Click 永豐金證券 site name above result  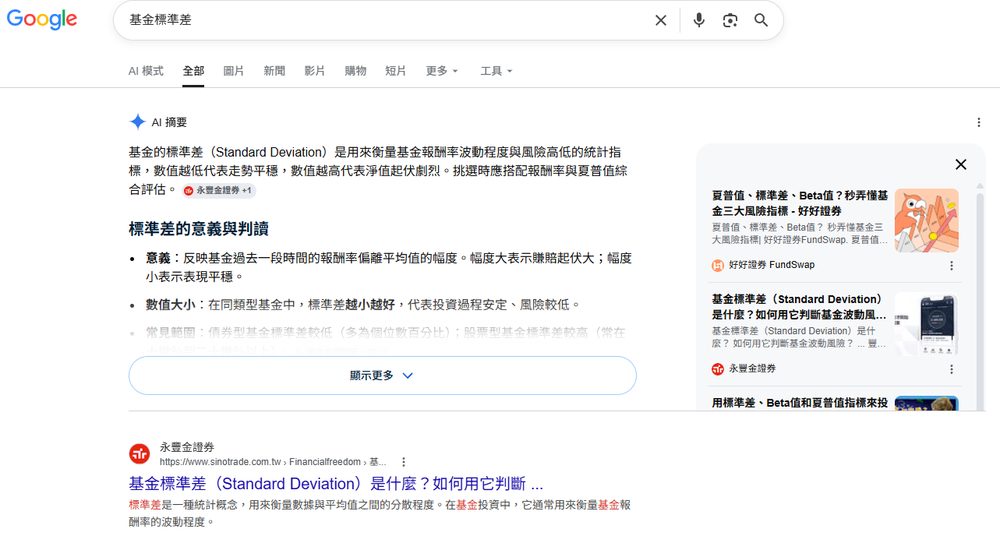coord(187,447)
